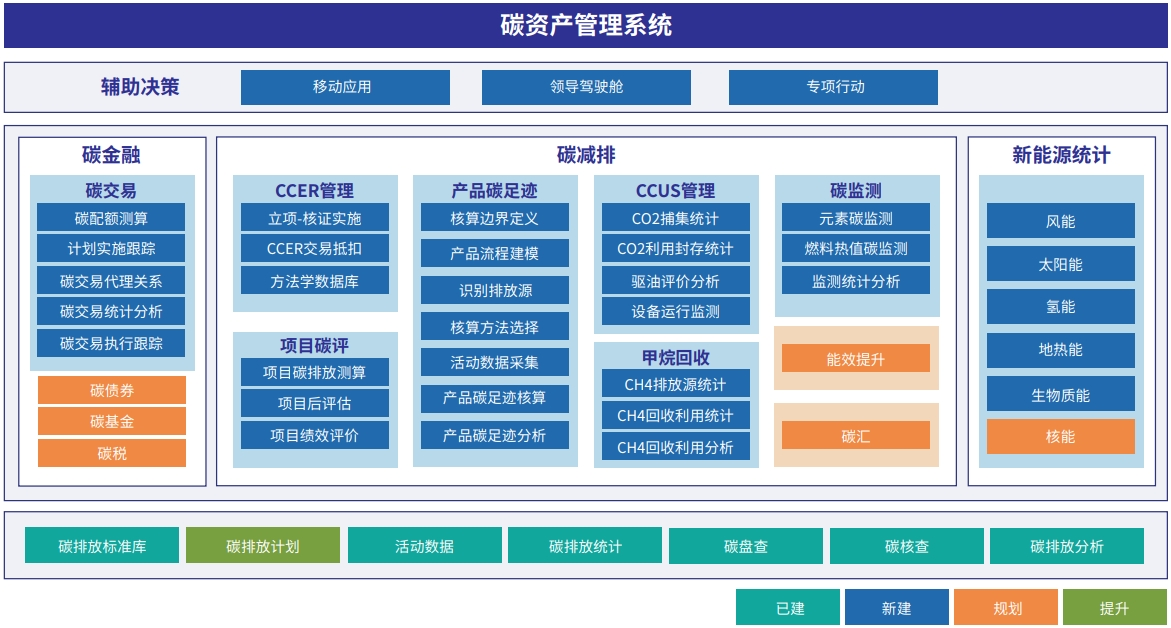
Task: Click the teal 碳排放标准库 block
Action: (x=102, y=546)
